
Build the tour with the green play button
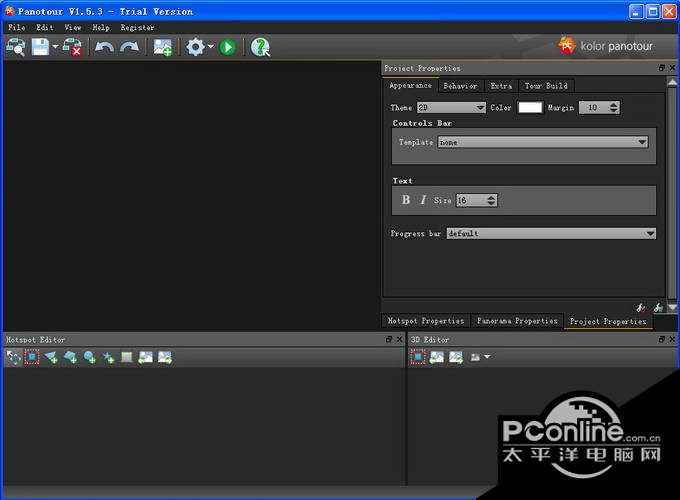(x=227, y=47)
